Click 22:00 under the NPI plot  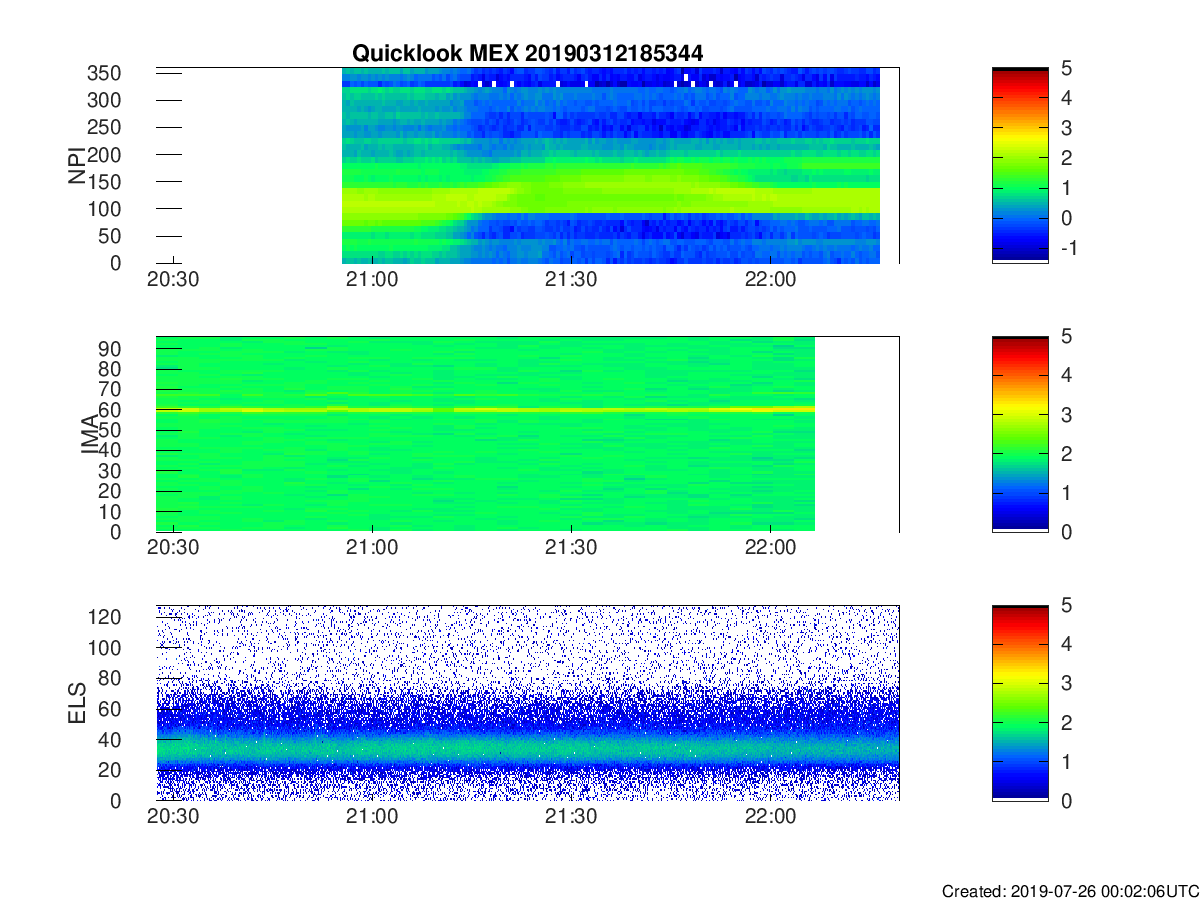click(x=770, y=280)
